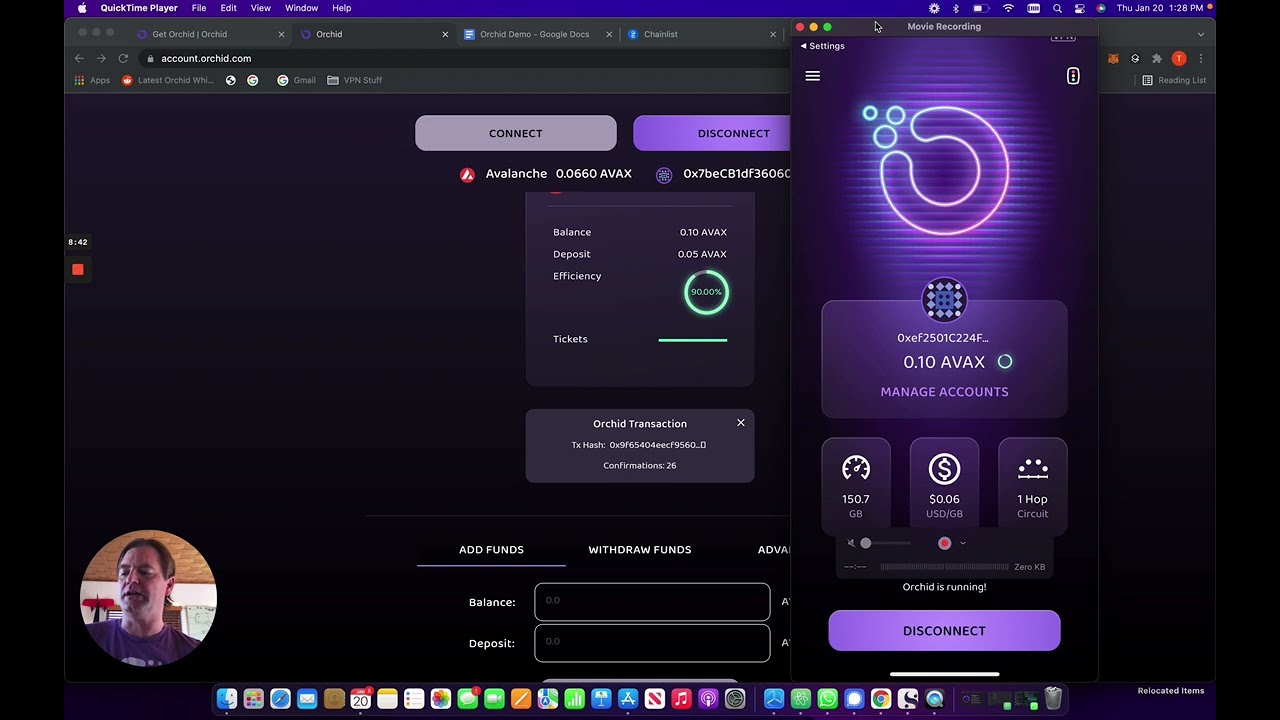This screenshot has width=1280, height=720.
Task: Open Google Chrome from the Dock
Action: click(881, 699)
